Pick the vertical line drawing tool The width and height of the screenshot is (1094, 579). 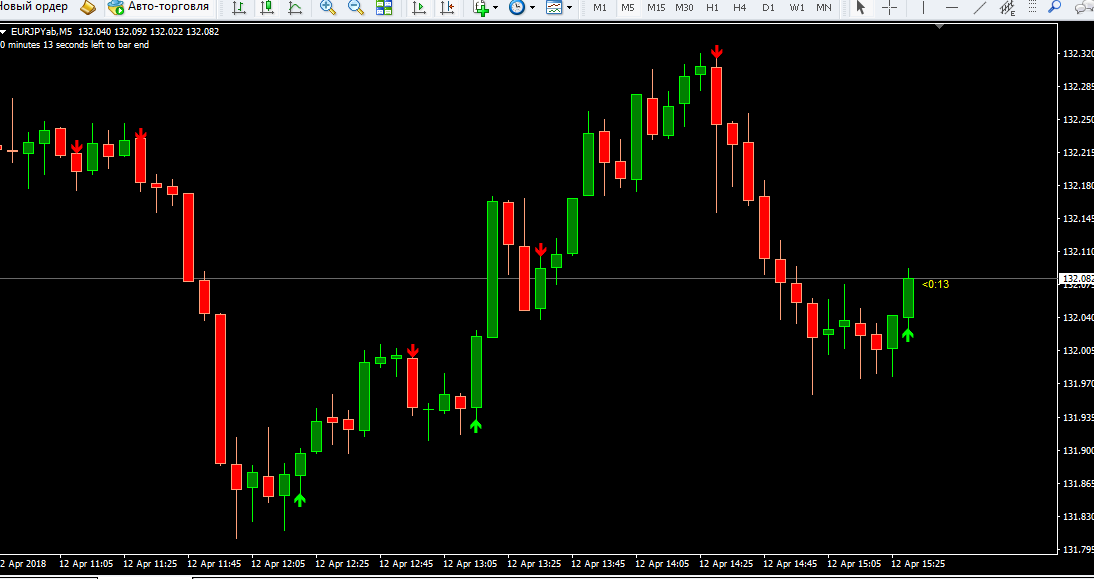[x=923, y=8]
